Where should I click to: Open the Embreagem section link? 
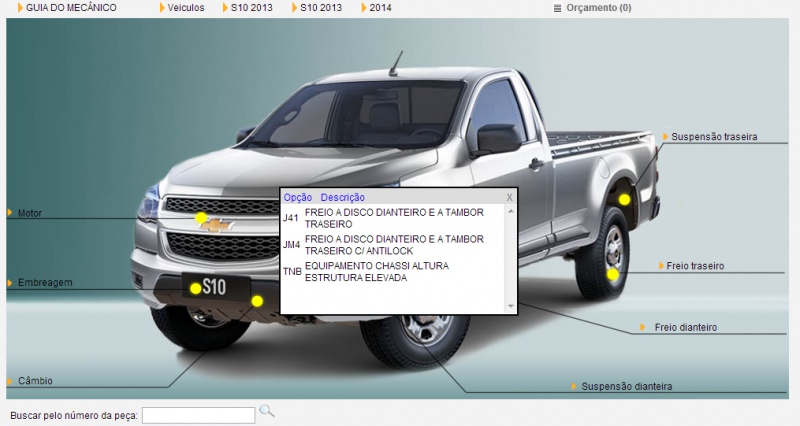45,283
